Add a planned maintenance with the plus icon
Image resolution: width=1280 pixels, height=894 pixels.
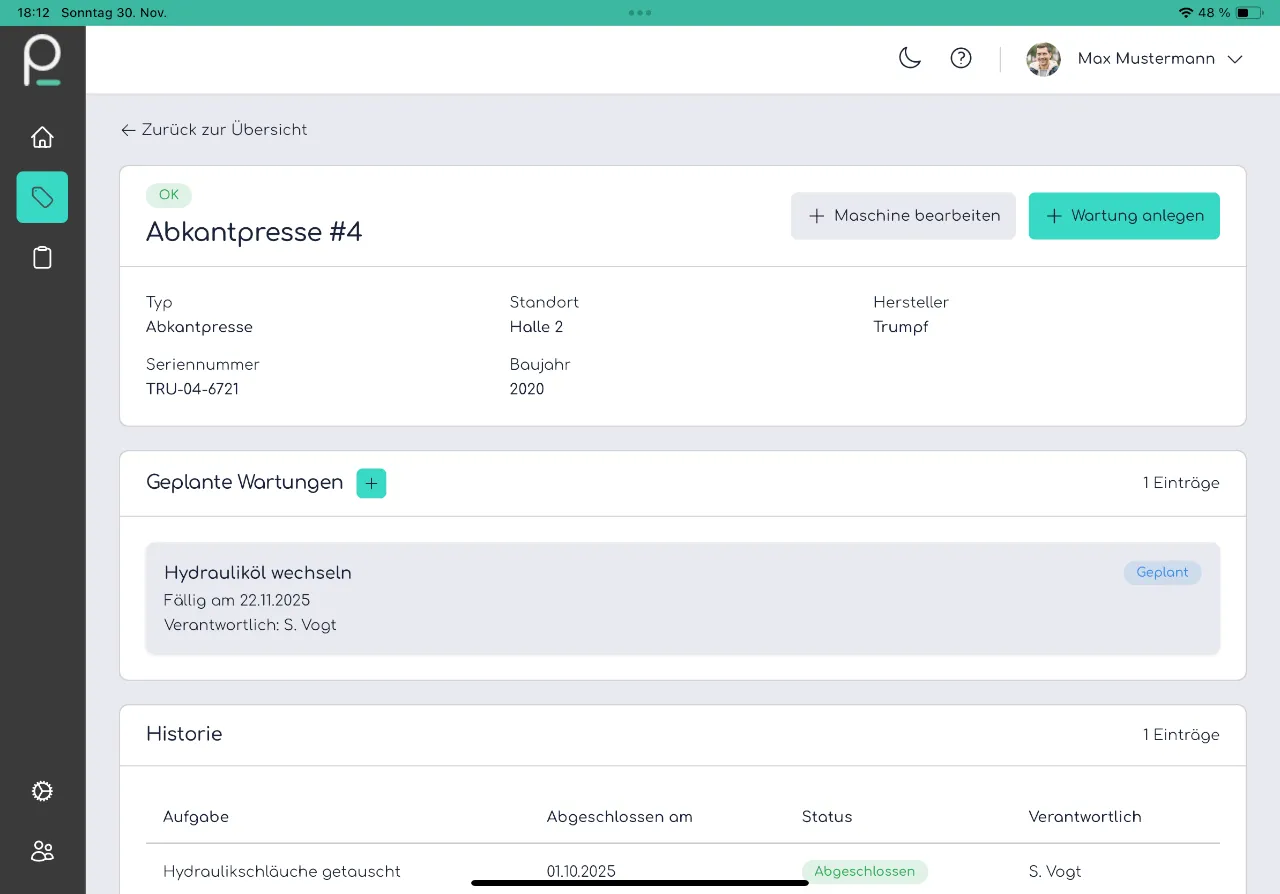[x=371, y=483]
